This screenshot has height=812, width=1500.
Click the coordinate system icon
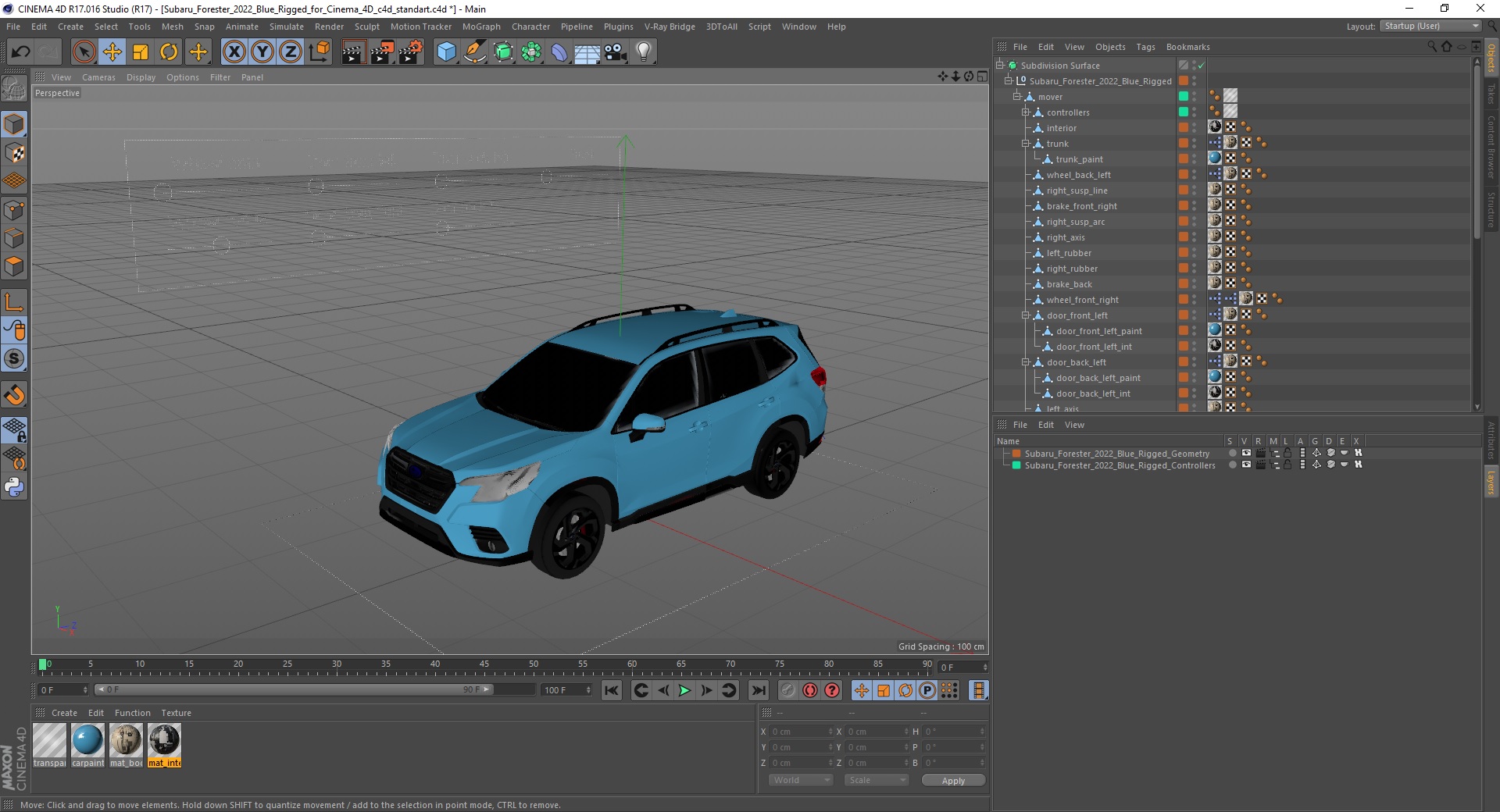click(319, 52)
